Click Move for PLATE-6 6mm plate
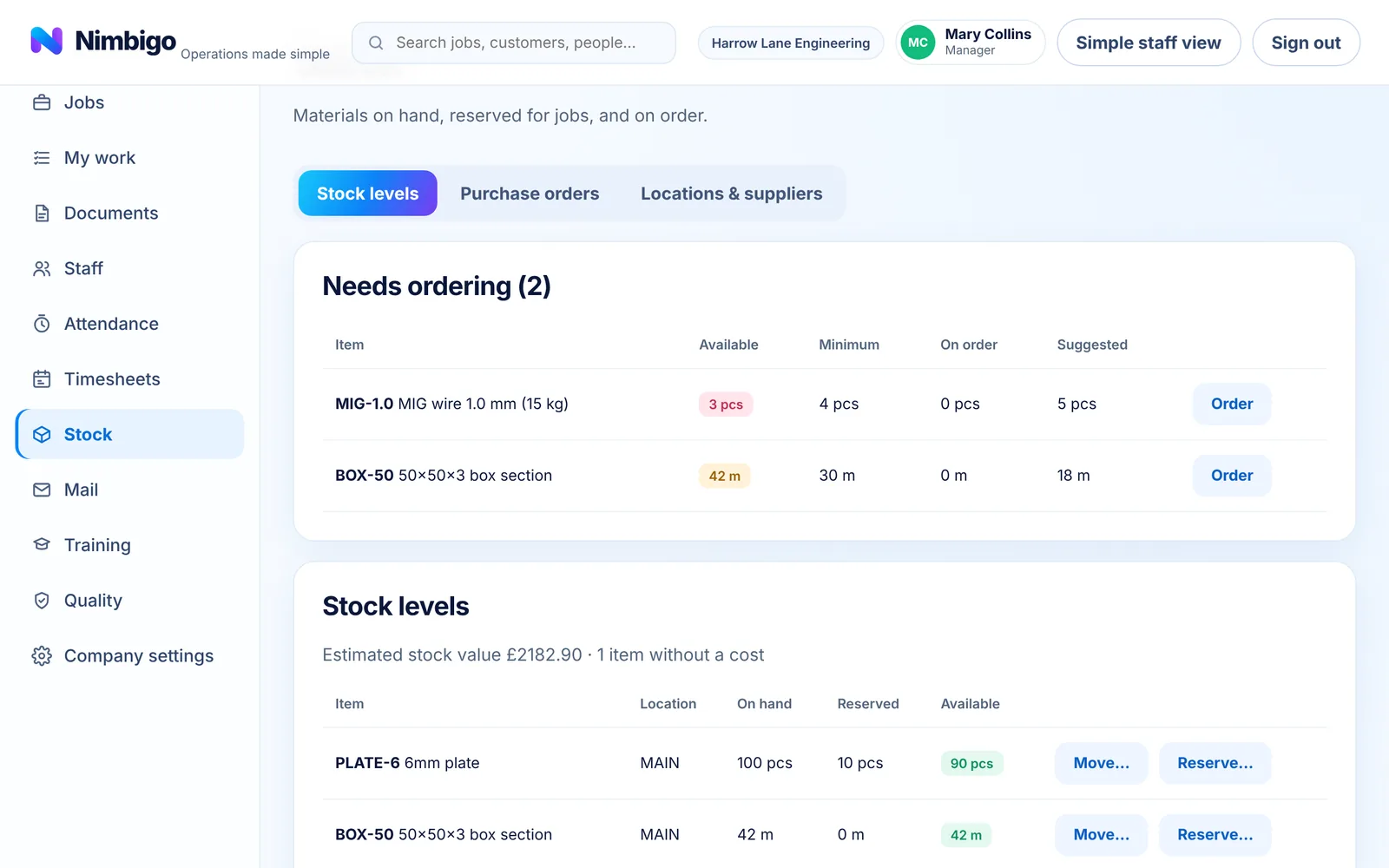The width and height of the screenshot is (1389, 868). 1101,763
